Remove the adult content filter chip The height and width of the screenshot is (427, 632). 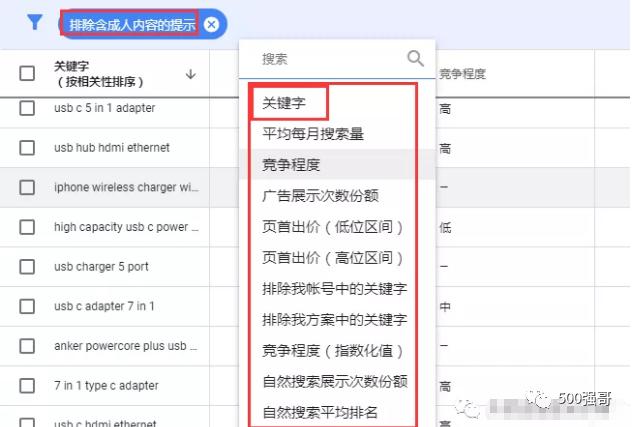tap(211, 24)
